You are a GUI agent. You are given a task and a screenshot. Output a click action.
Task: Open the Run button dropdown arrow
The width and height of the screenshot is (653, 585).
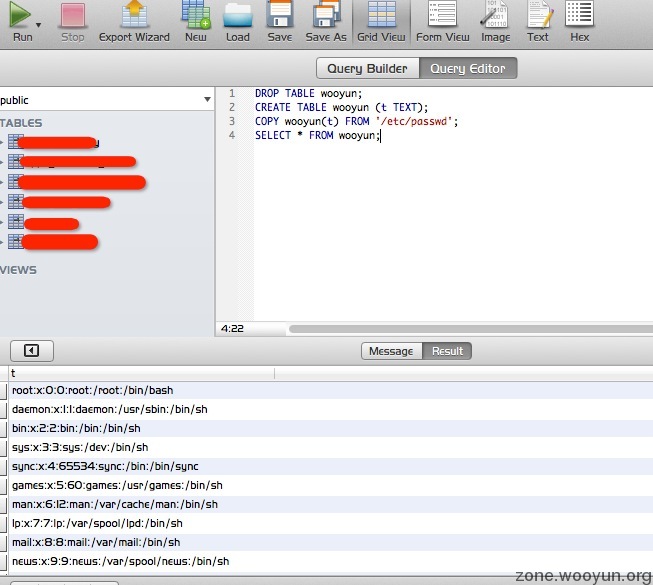point(39,24)
